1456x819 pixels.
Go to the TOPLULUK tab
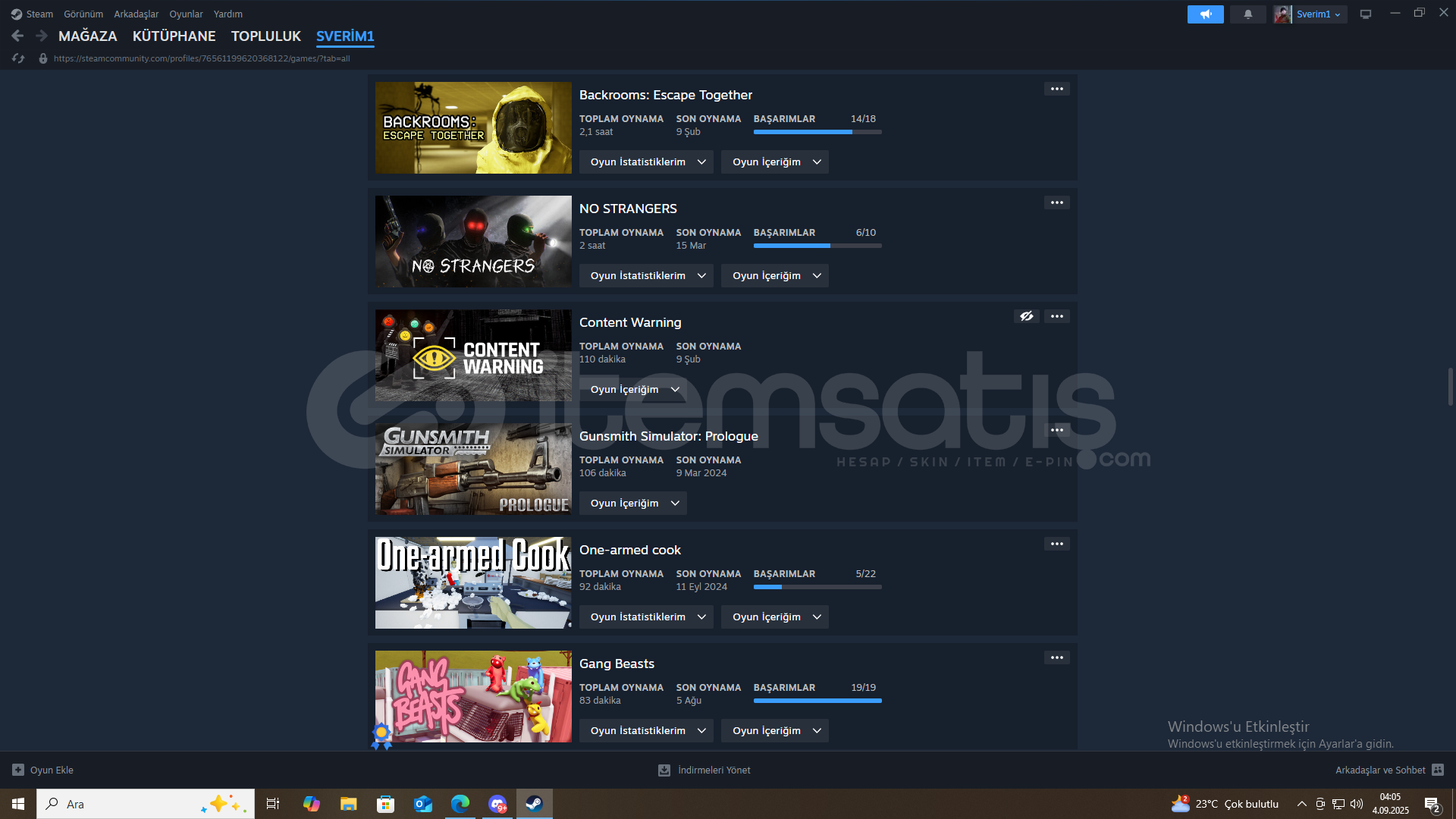point(266,36)
